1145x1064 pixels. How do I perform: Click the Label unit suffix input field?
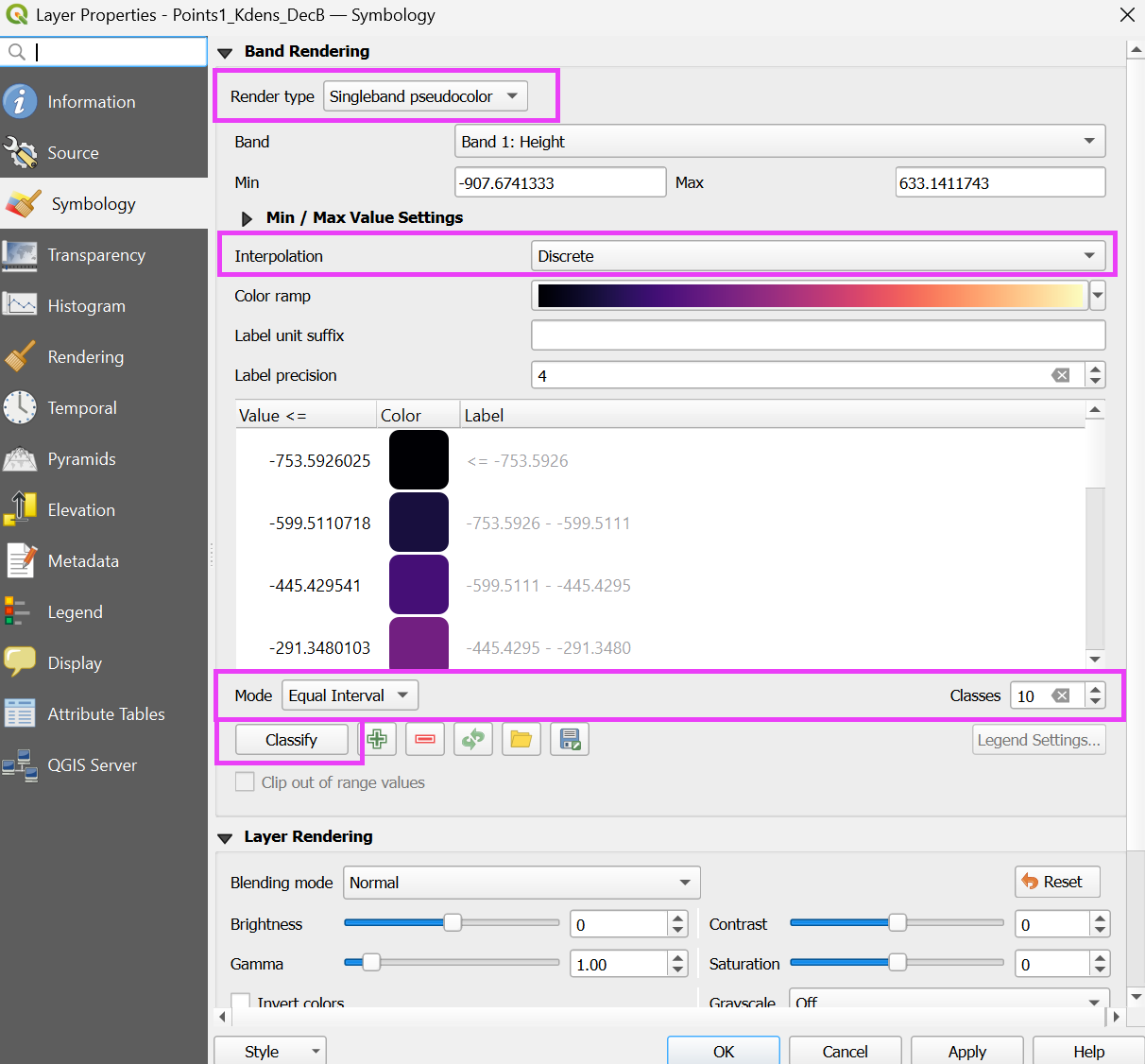818,335
